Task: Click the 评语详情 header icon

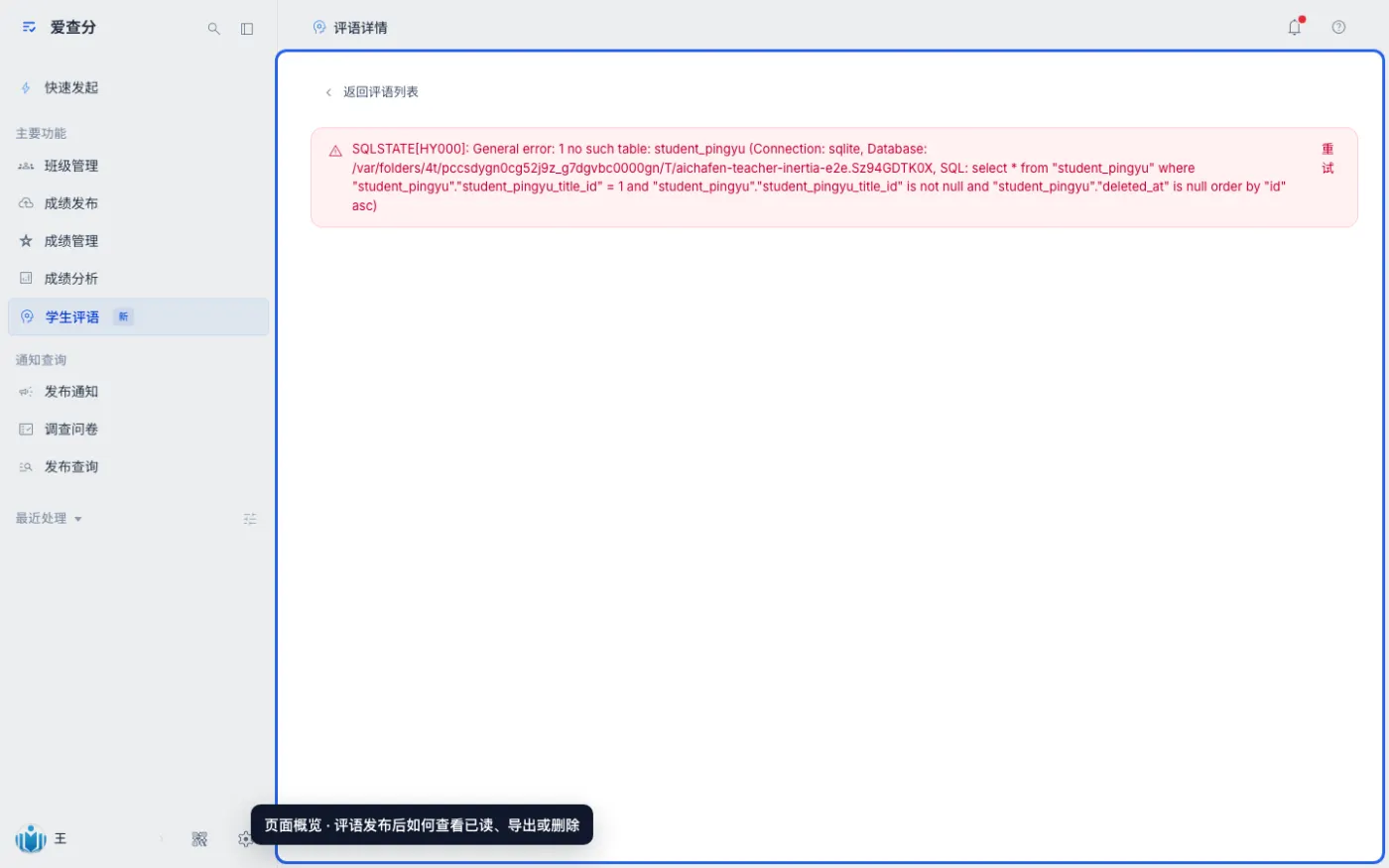Action: click(x=319, y=28)
